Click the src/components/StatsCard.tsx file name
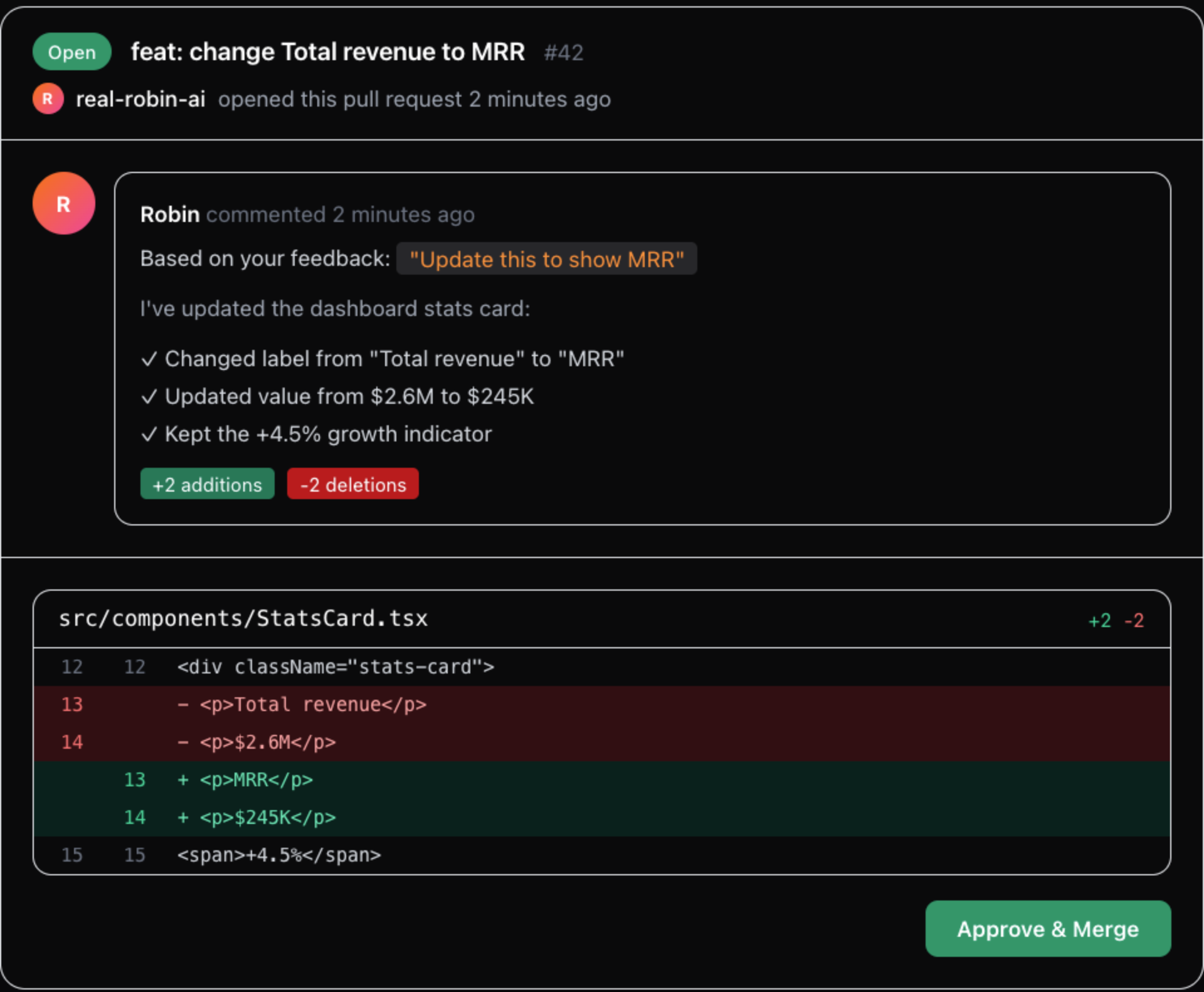Screen dimensions: 1204x992 tap(243, 619)
